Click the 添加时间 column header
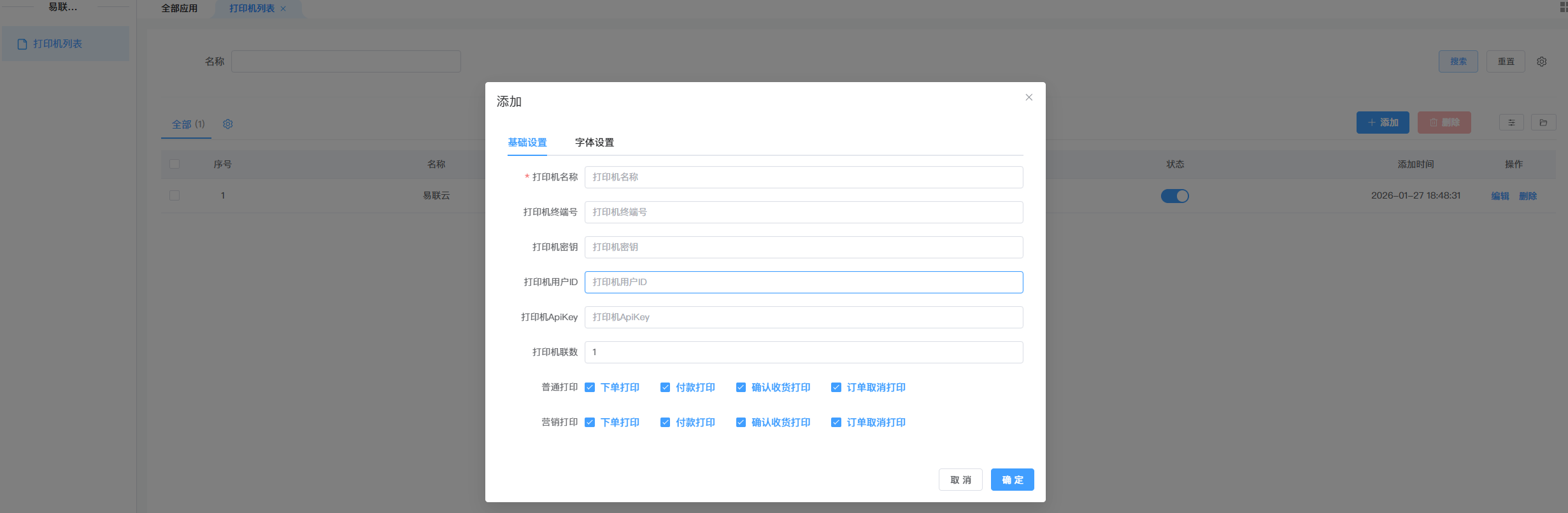This screenshot has height=513, width=1568. 1415,164
